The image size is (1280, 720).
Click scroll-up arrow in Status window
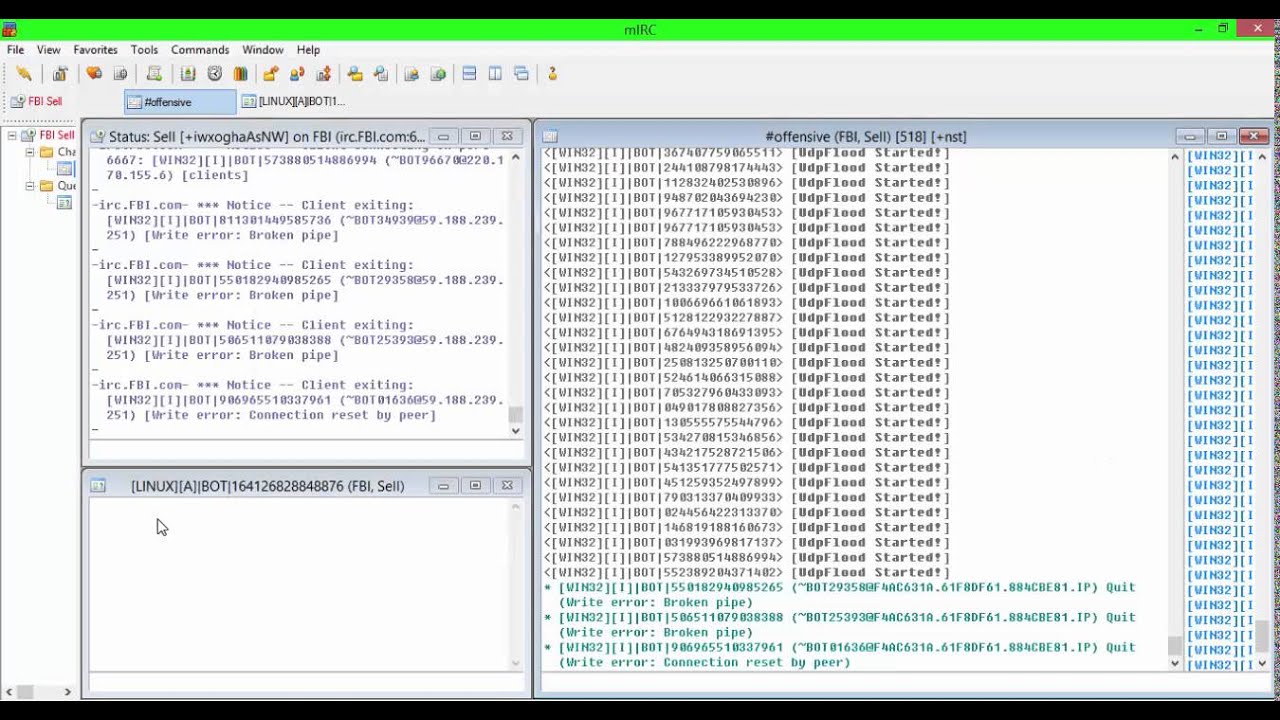516,157
